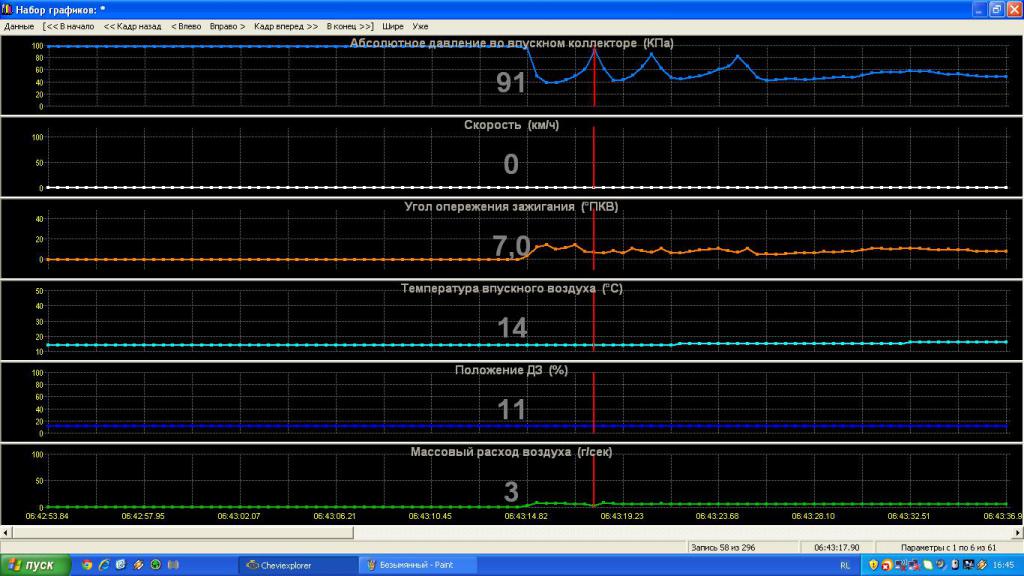This screenshot has height=576, width=1024.
Task: Jump to end with В конец >>
Action: coord(349,26)
